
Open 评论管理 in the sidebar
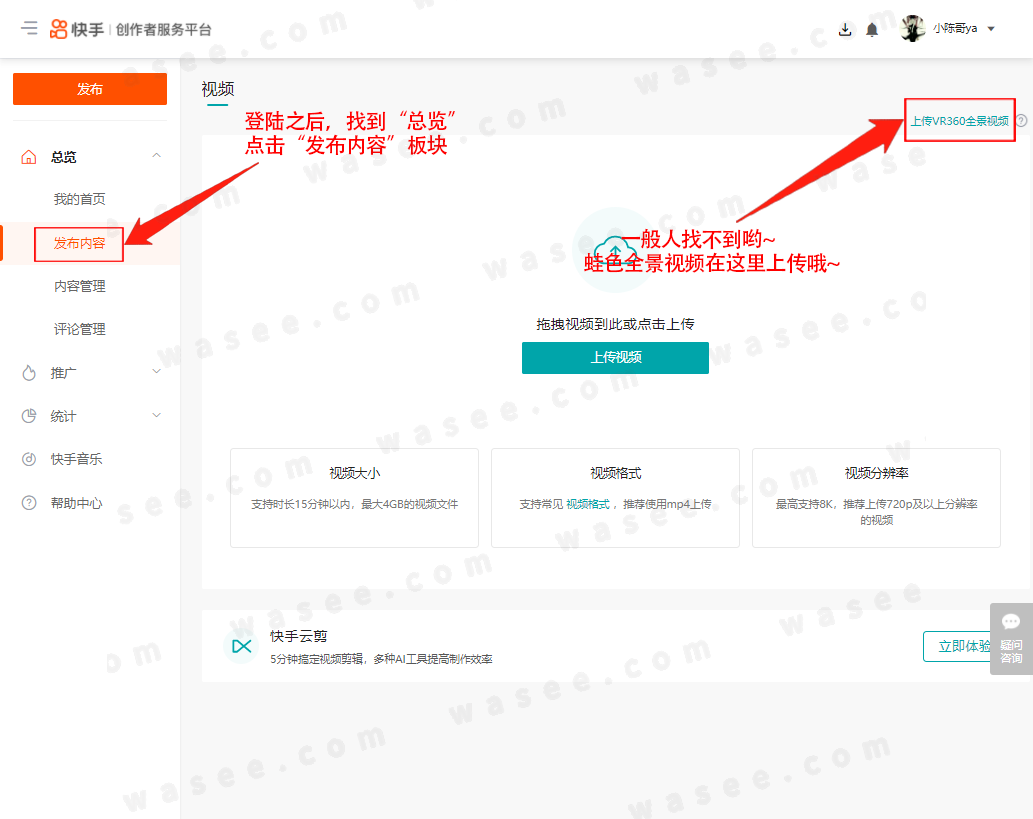click(x=79, y=329)
